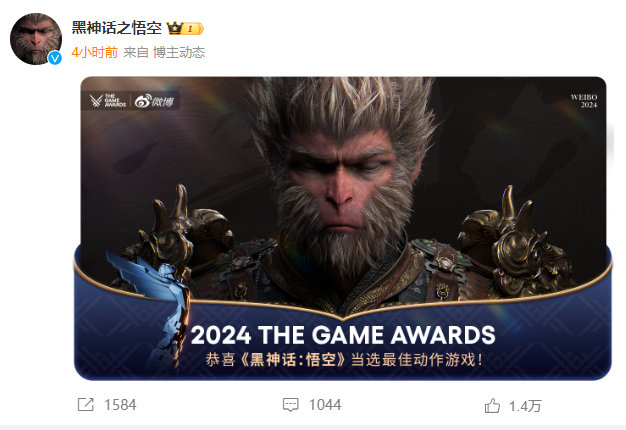The image size is (626, 430).
Task: Click the gold level 1 badge
Action: (193, 29)
